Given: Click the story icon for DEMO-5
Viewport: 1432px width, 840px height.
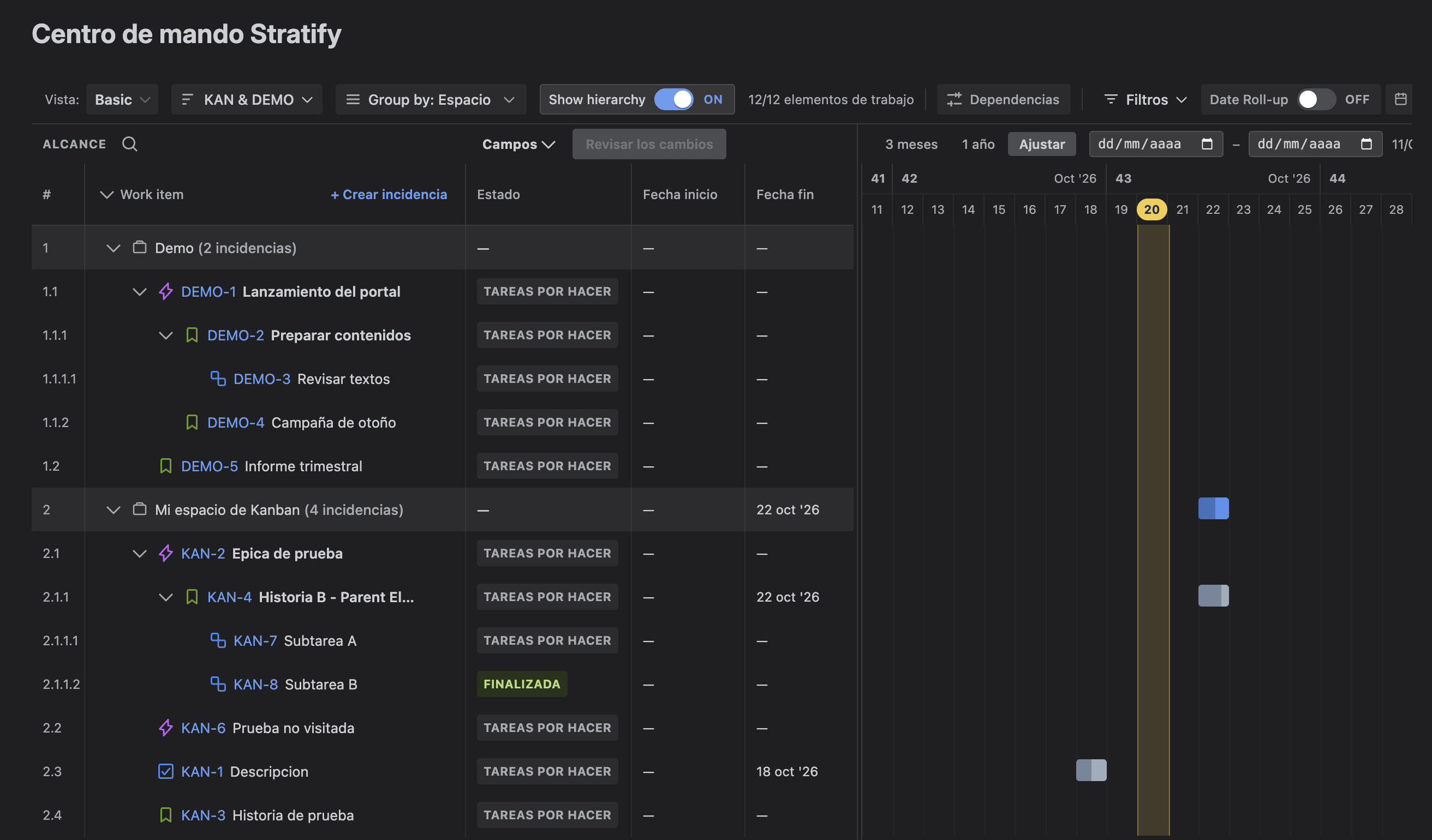Looking at the screenshot, I should 166,466.
